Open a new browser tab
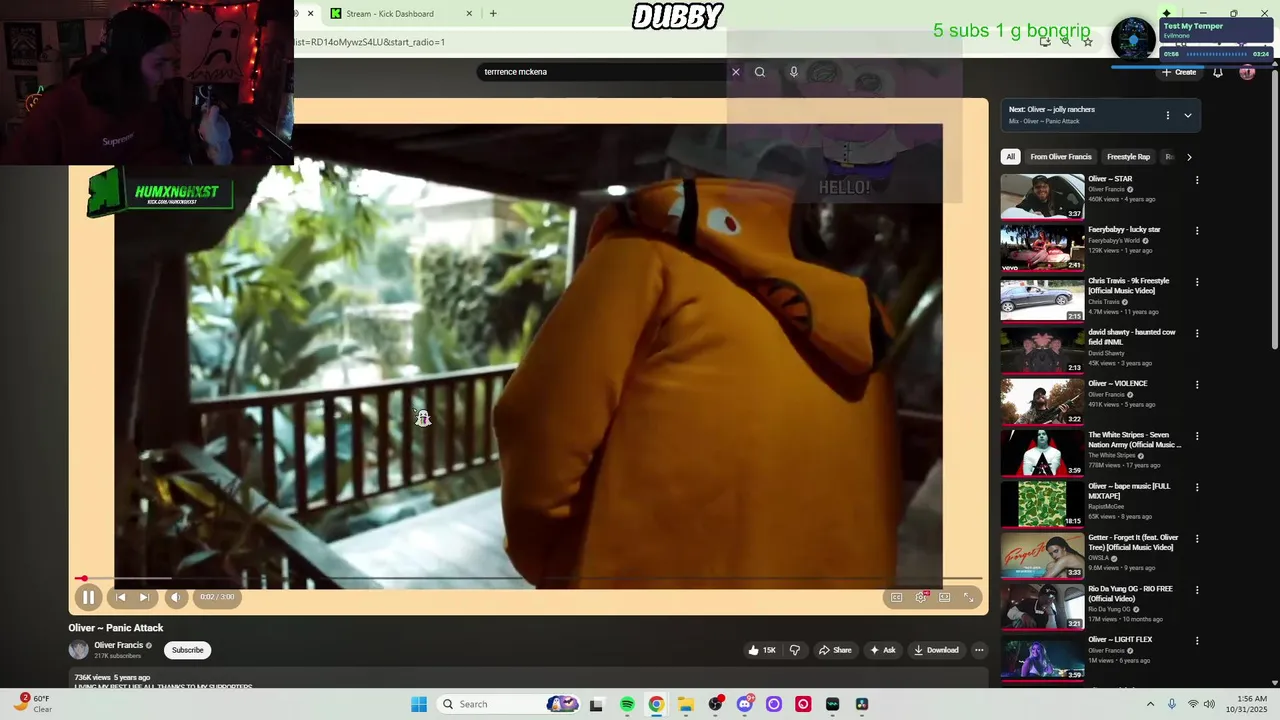1280x720 pixels. 493,13
